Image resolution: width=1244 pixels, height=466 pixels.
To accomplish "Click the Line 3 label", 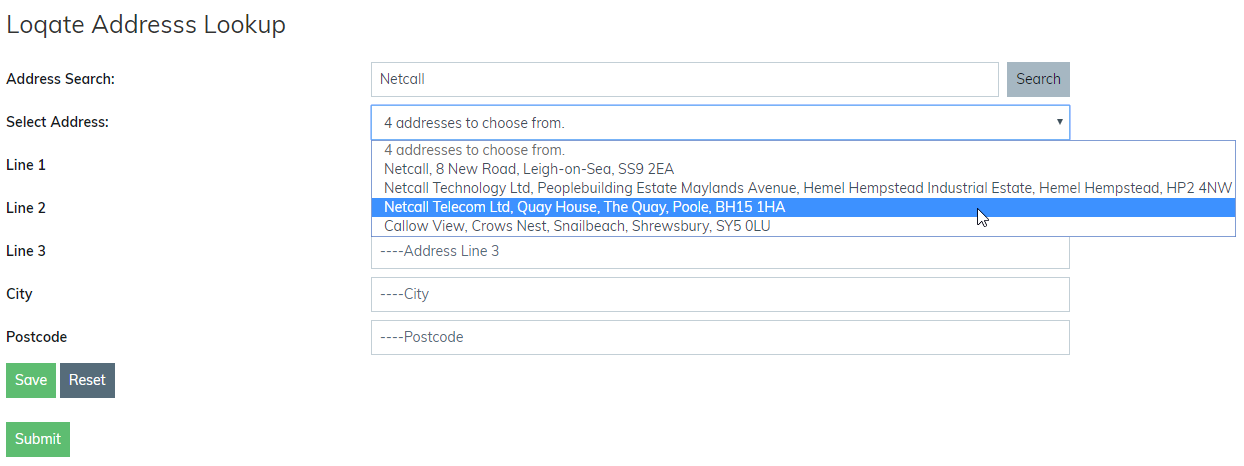I will pos(26,251).
